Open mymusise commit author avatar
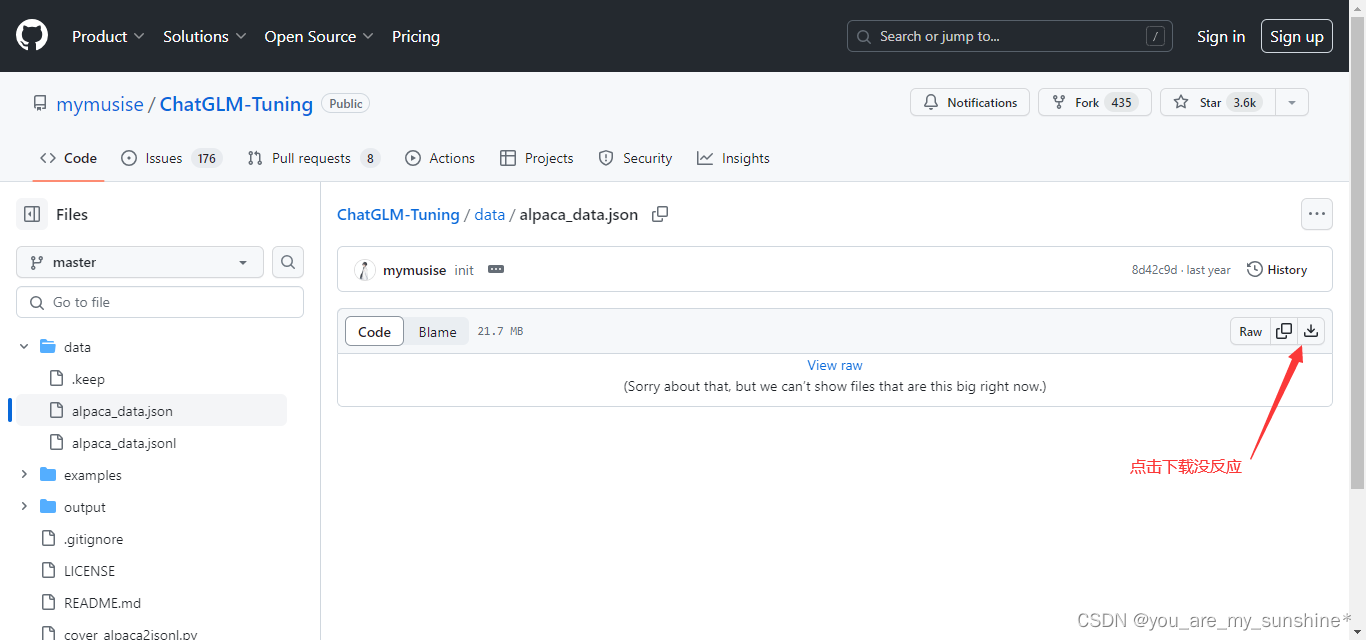This screenshot has width=1366, height=640. click(365, 270)
